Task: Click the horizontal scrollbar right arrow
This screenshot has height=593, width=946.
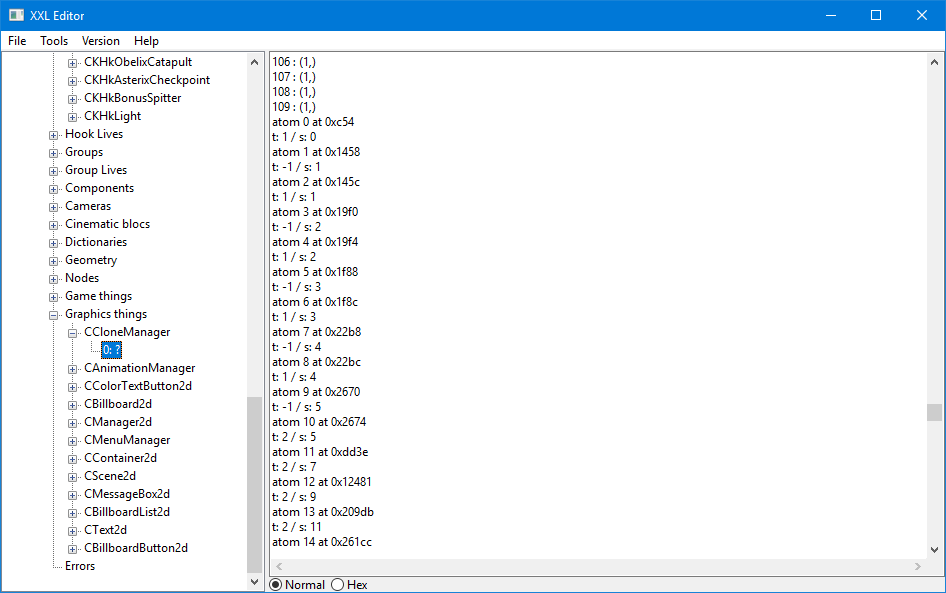Action: pyautogui.click(x=918, y=566)
